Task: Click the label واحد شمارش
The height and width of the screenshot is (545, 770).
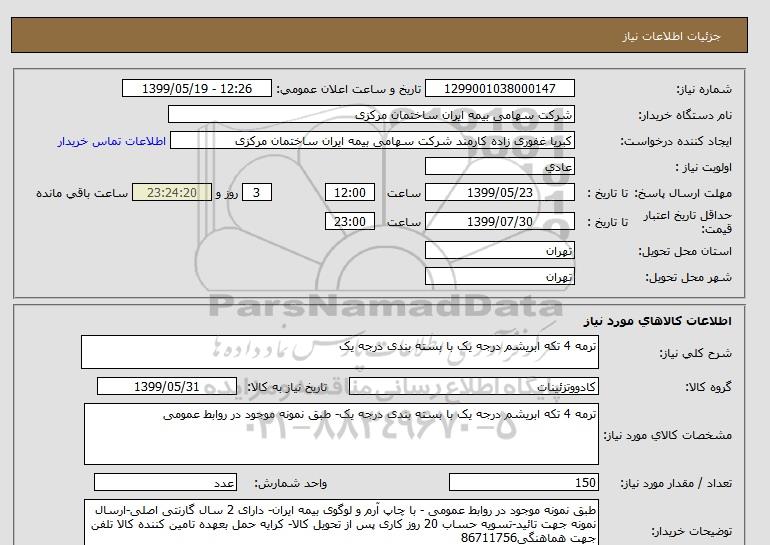Action: coord(291,484)
